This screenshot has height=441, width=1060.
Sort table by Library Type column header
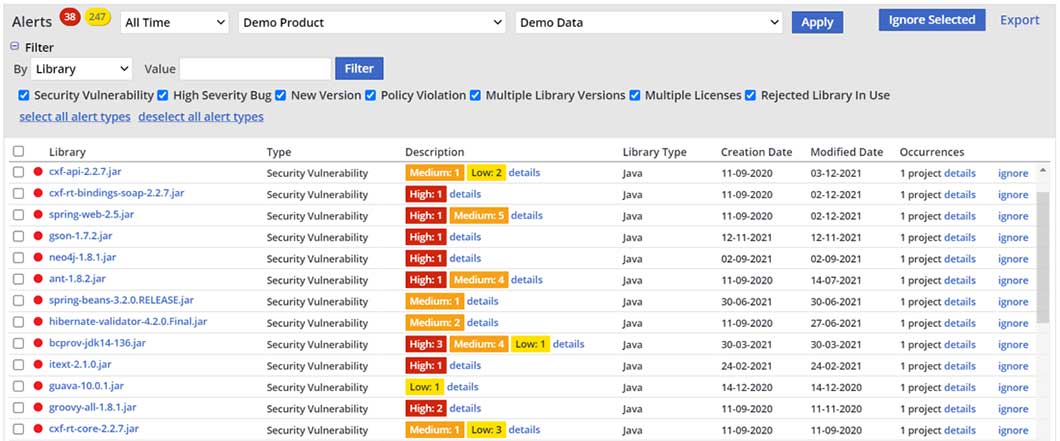(x=654, y=152)
